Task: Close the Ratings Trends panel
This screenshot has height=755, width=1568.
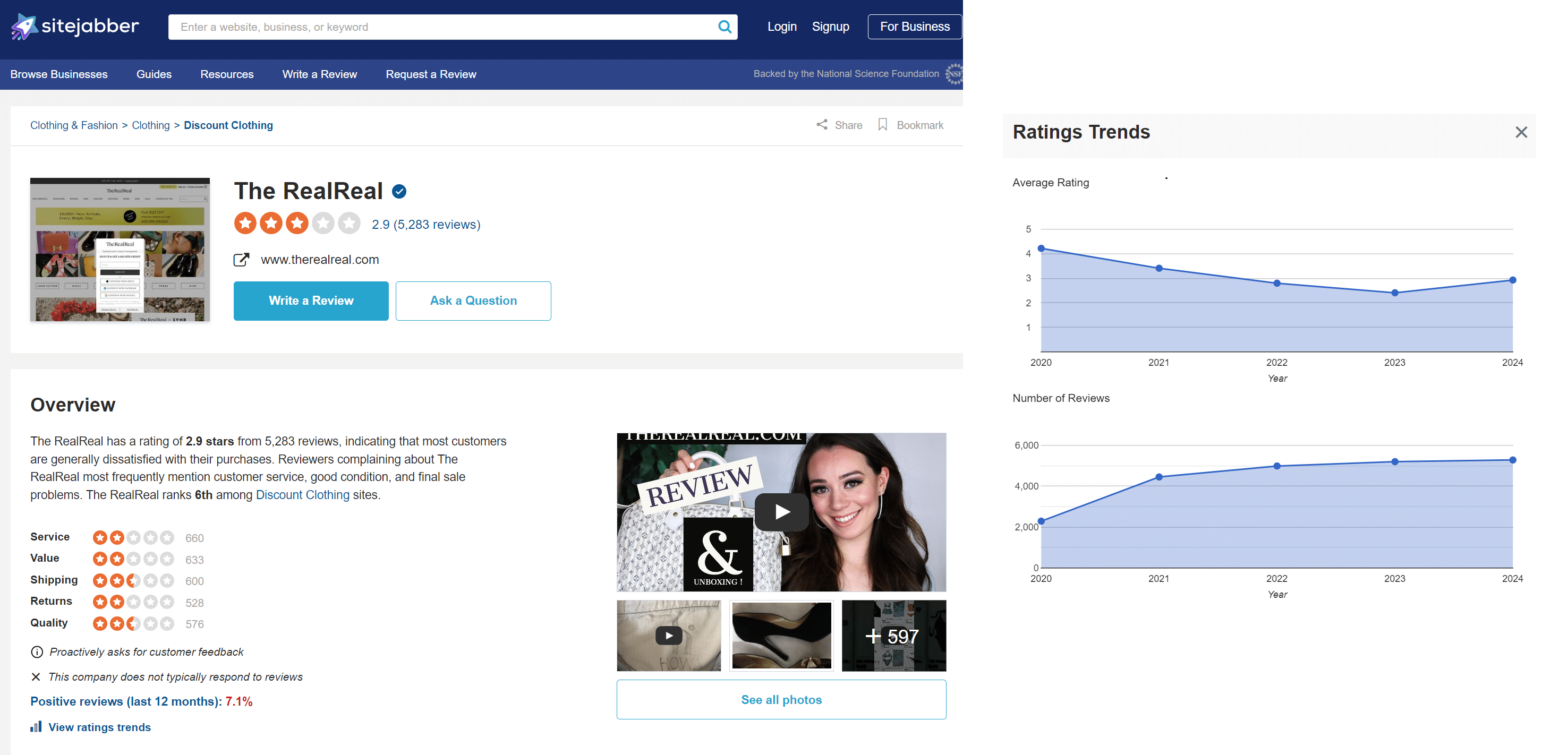Action: coord(1521,132)
